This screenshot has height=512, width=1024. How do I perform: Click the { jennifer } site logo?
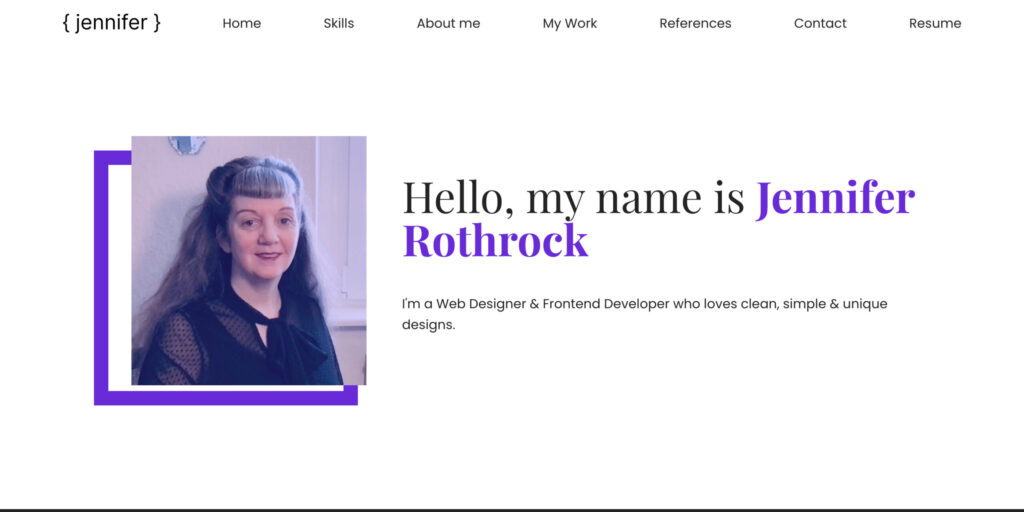click(111, 22)
